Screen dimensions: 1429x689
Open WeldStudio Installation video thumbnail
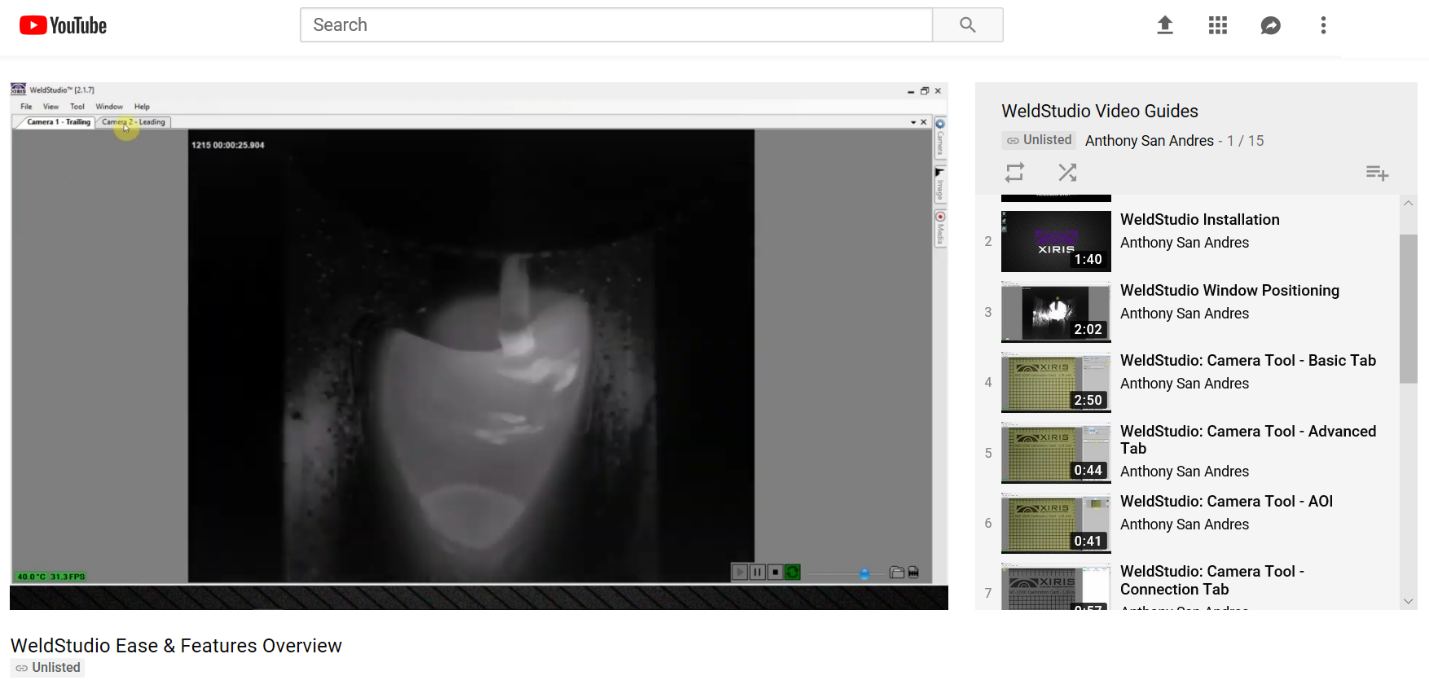(1056, 241)
